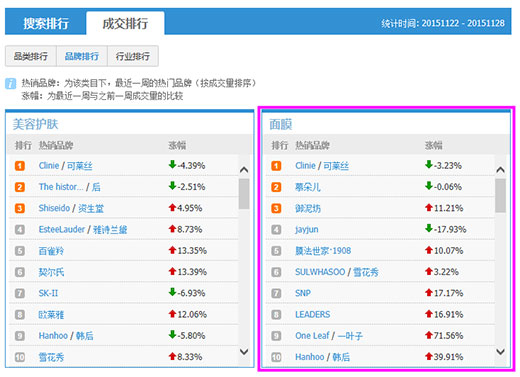This screenshot has height=377, width=520.
Task: Open the EsteeLauder / 雅诗兰黛 link
Action: [x=83, y=229]
